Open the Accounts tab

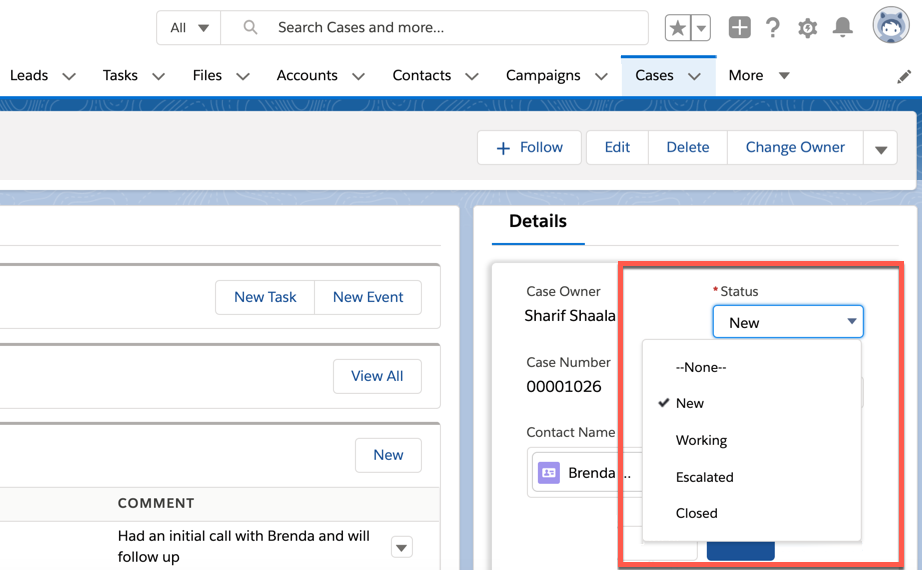[x=307, y=76]
